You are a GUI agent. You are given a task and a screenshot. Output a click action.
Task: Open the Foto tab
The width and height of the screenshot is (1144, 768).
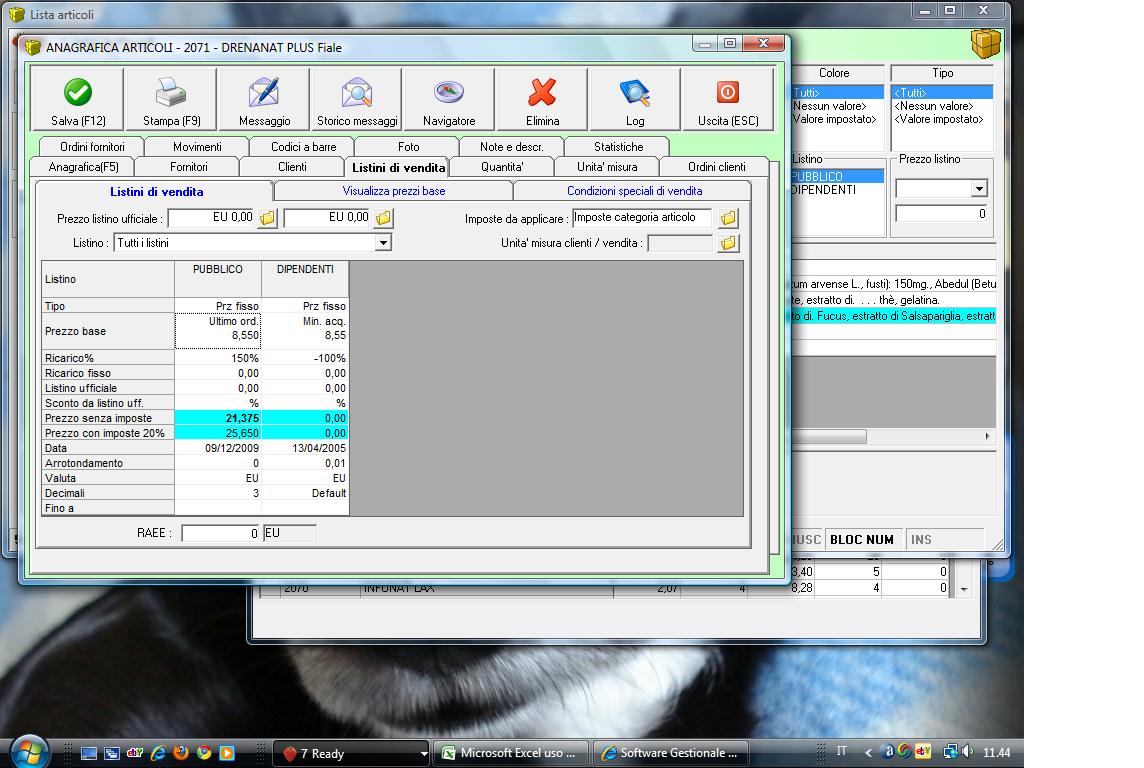(x=409, y=147)
